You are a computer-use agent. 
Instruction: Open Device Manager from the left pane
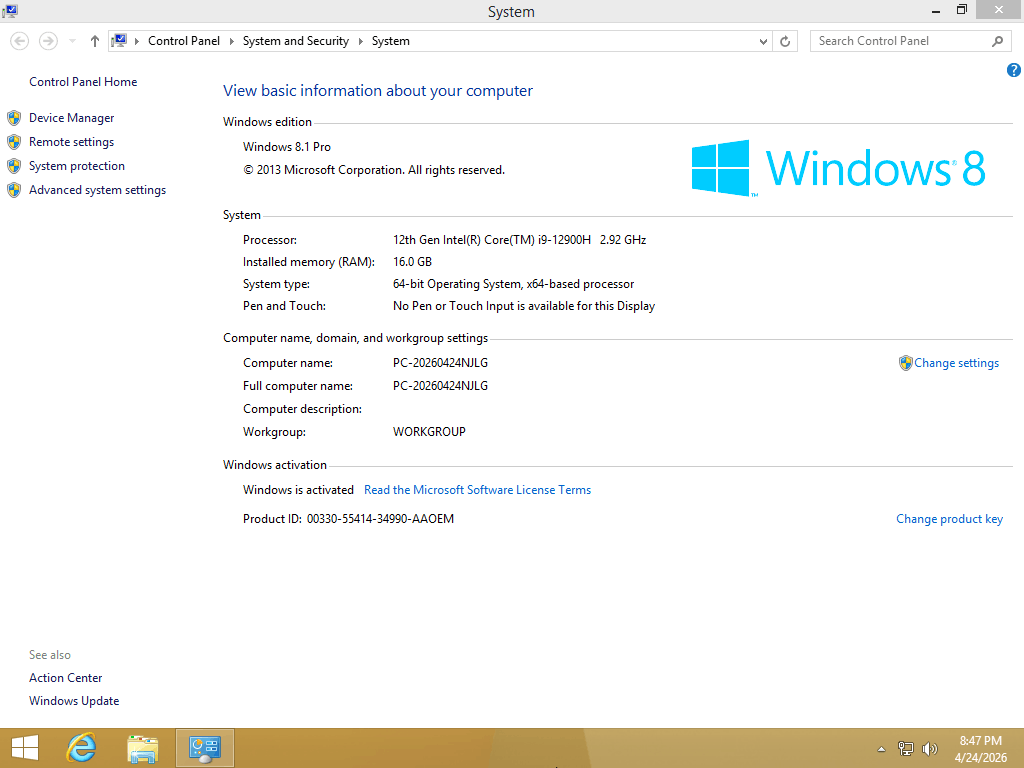(71, 118)
